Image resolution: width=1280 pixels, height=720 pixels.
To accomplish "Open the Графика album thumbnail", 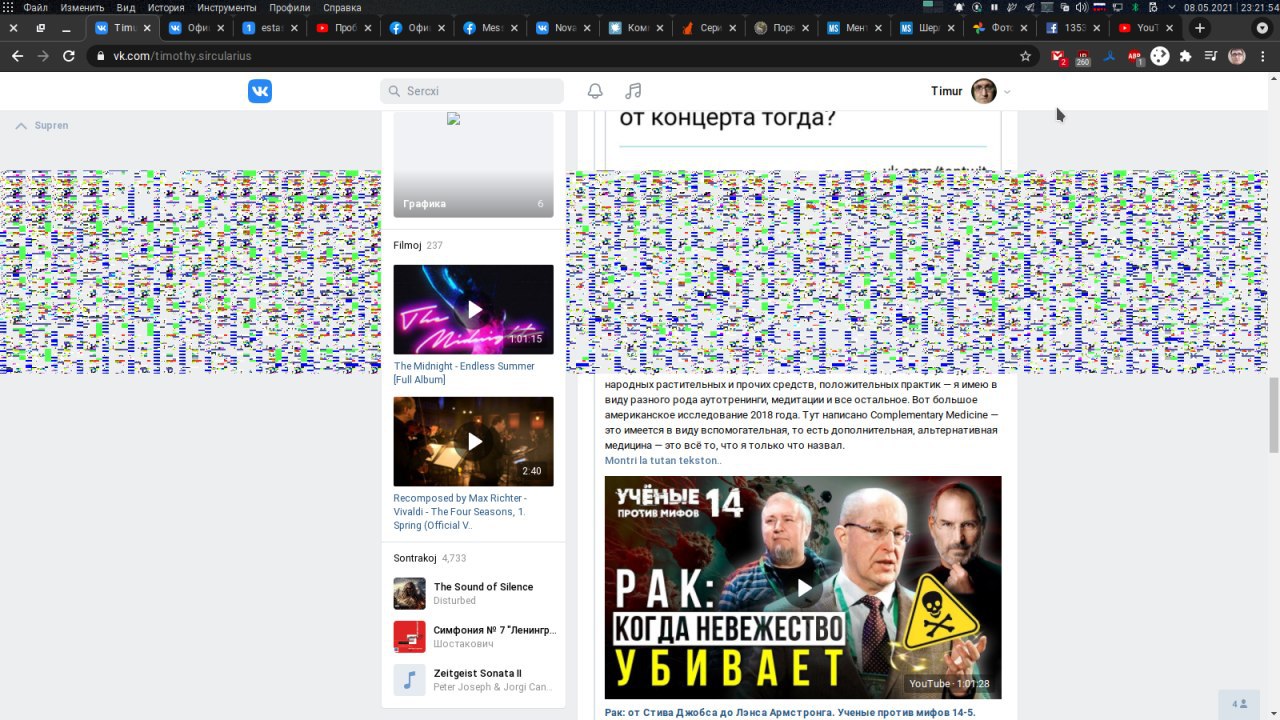I will coord(473,165).
